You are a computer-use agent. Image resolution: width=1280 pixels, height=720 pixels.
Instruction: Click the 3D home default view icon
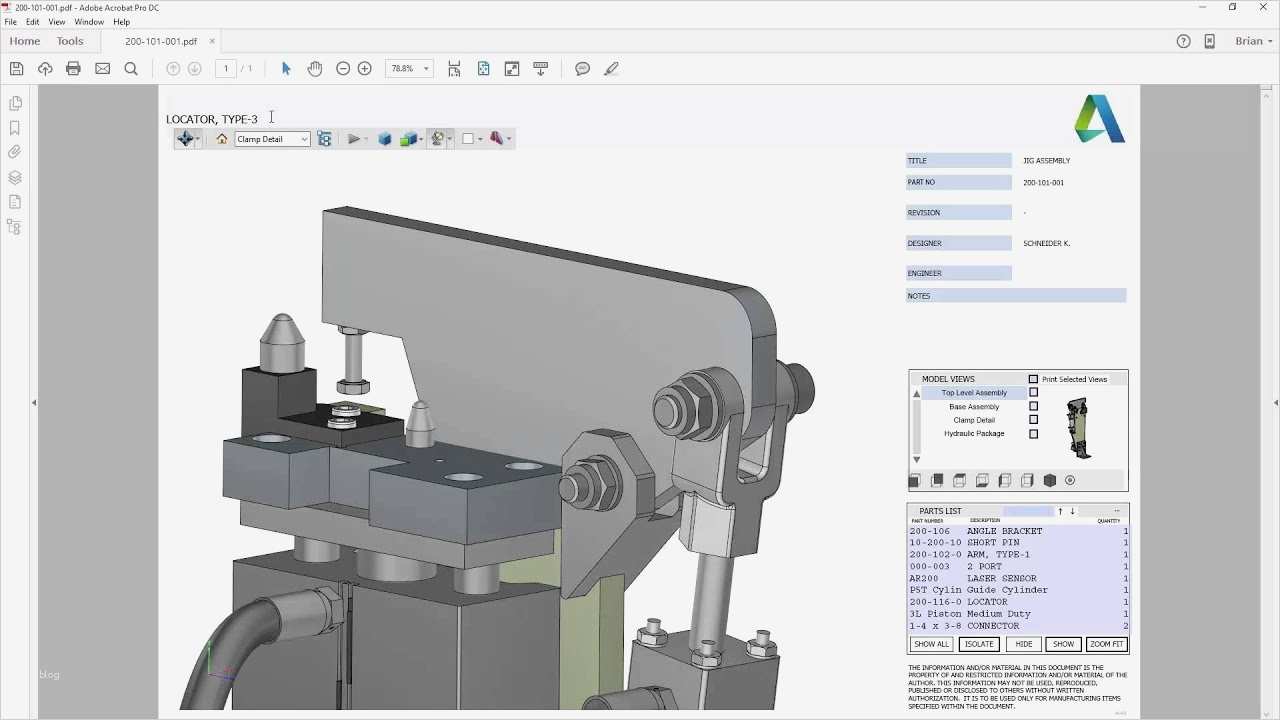click(222, 139)
